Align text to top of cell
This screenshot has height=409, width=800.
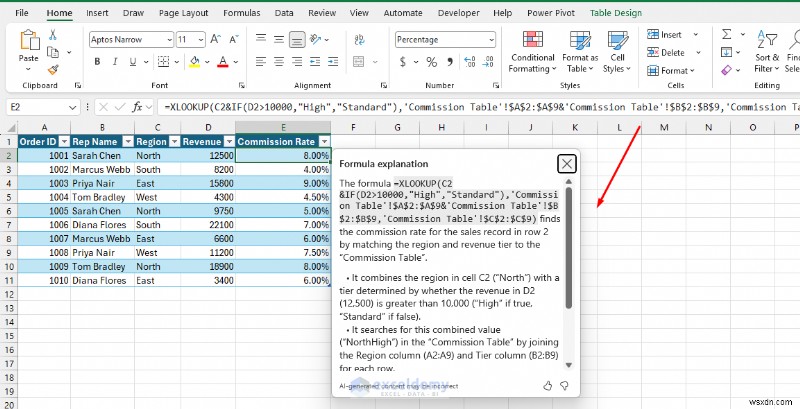(261, 39)
